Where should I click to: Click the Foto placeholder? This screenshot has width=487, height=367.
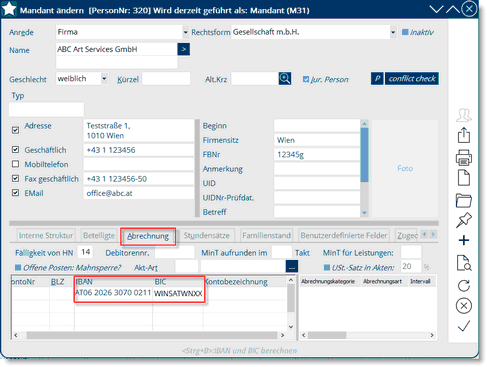(x=405, y=168)
